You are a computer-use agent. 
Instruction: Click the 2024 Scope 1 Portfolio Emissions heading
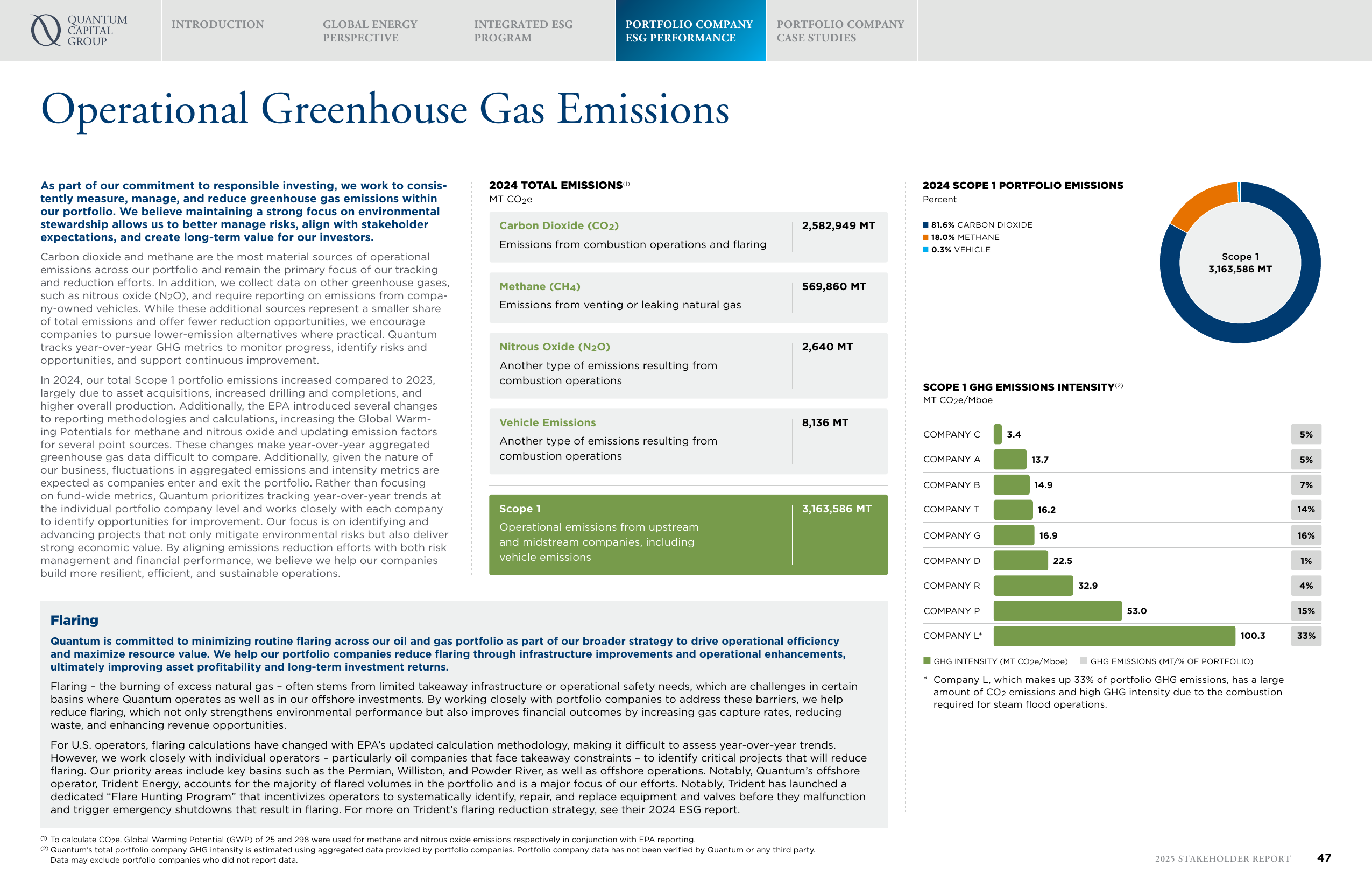[x=1023, y=185]
